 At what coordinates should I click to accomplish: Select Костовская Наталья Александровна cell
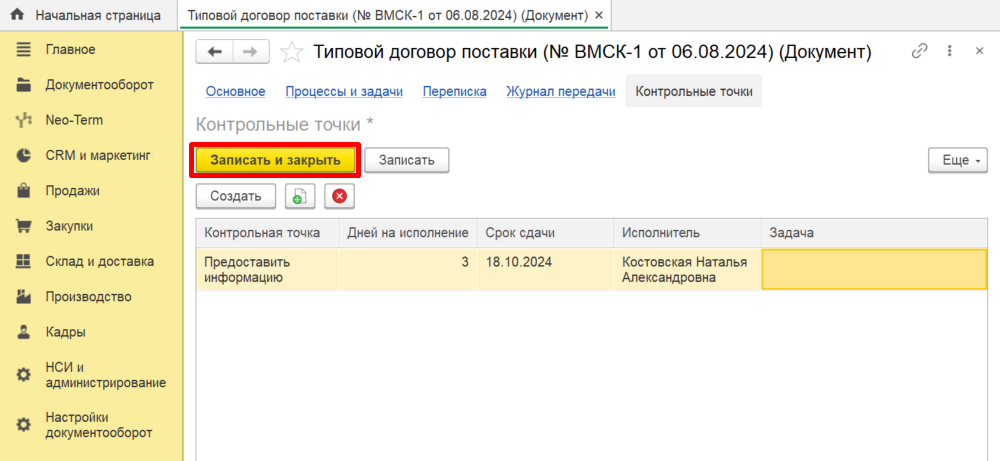688,270
